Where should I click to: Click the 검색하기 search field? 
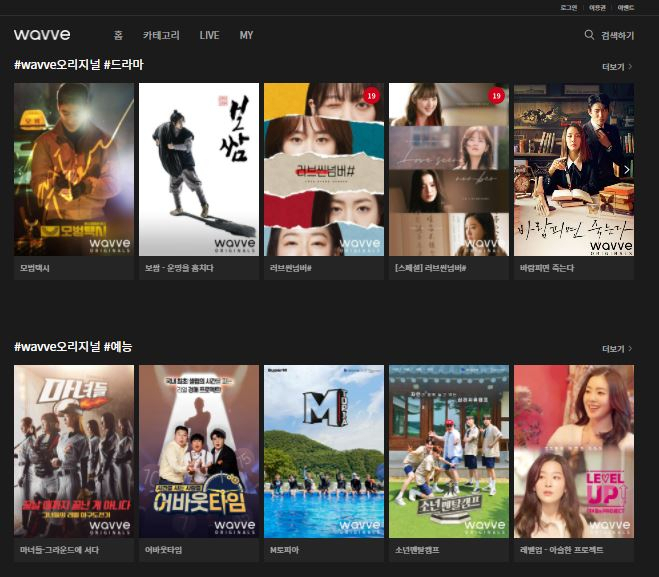tap(617, 35)
